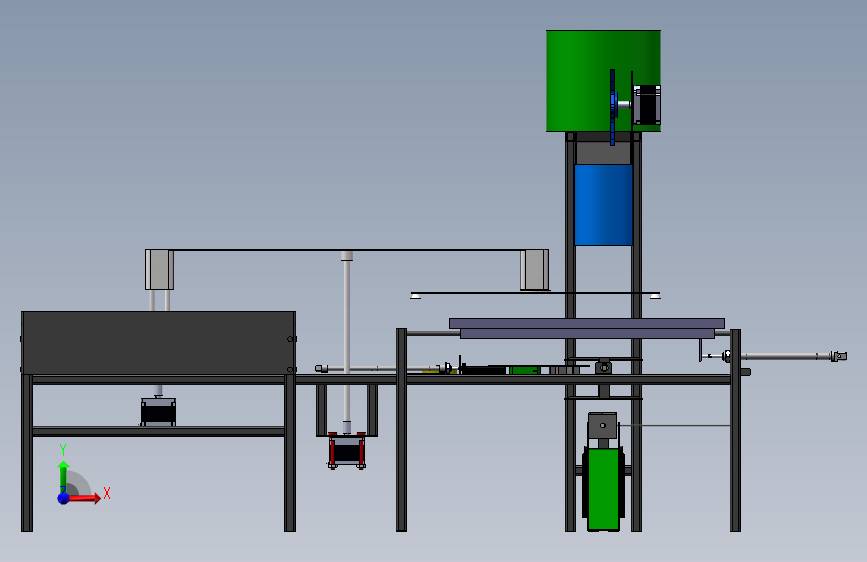Select the right gray gantry block
Image resolution: width=867 pixels, height=562 pixels.
pyautogui.click(x=534, y=269)
